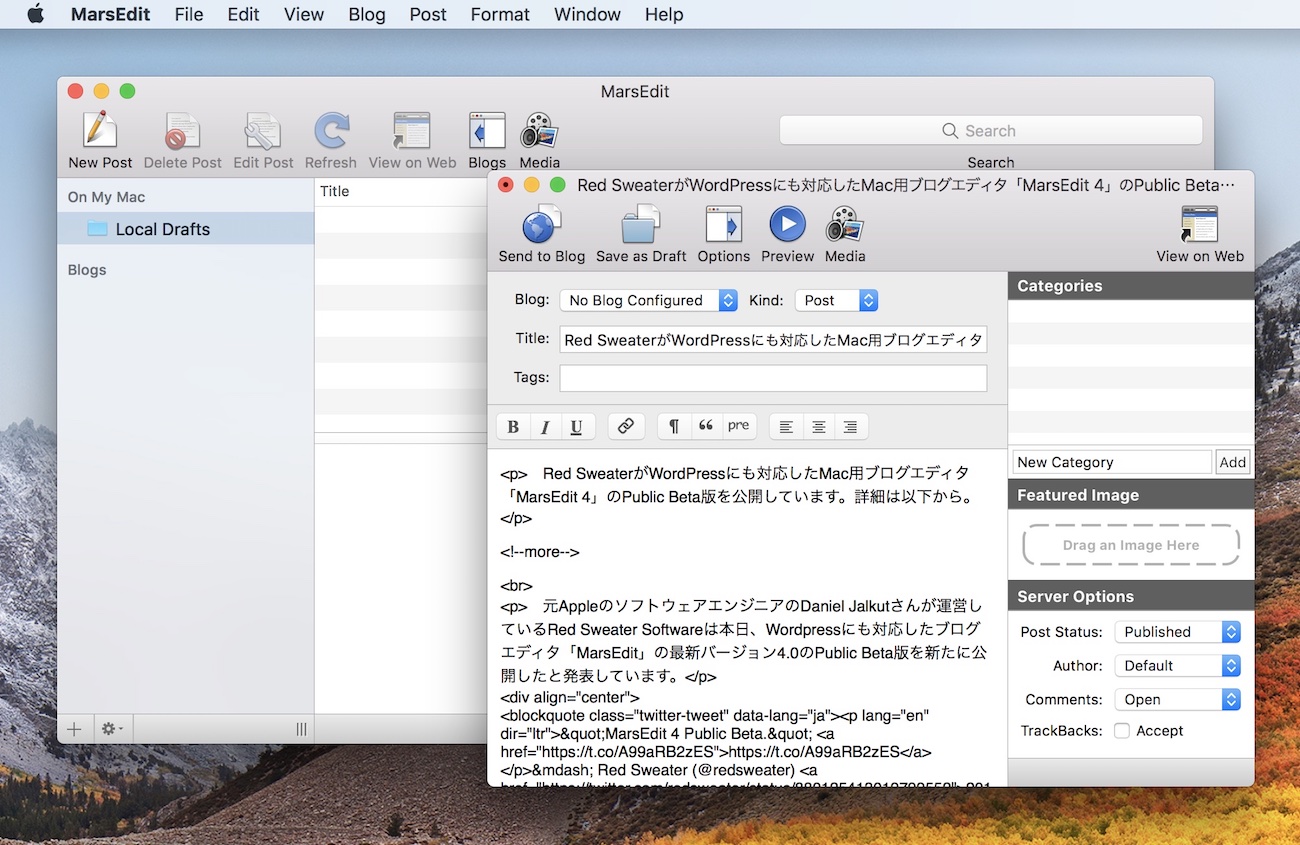This screenshot has width=1300, height=845.
Task: Open the Window menu
Action: [587, 14]
